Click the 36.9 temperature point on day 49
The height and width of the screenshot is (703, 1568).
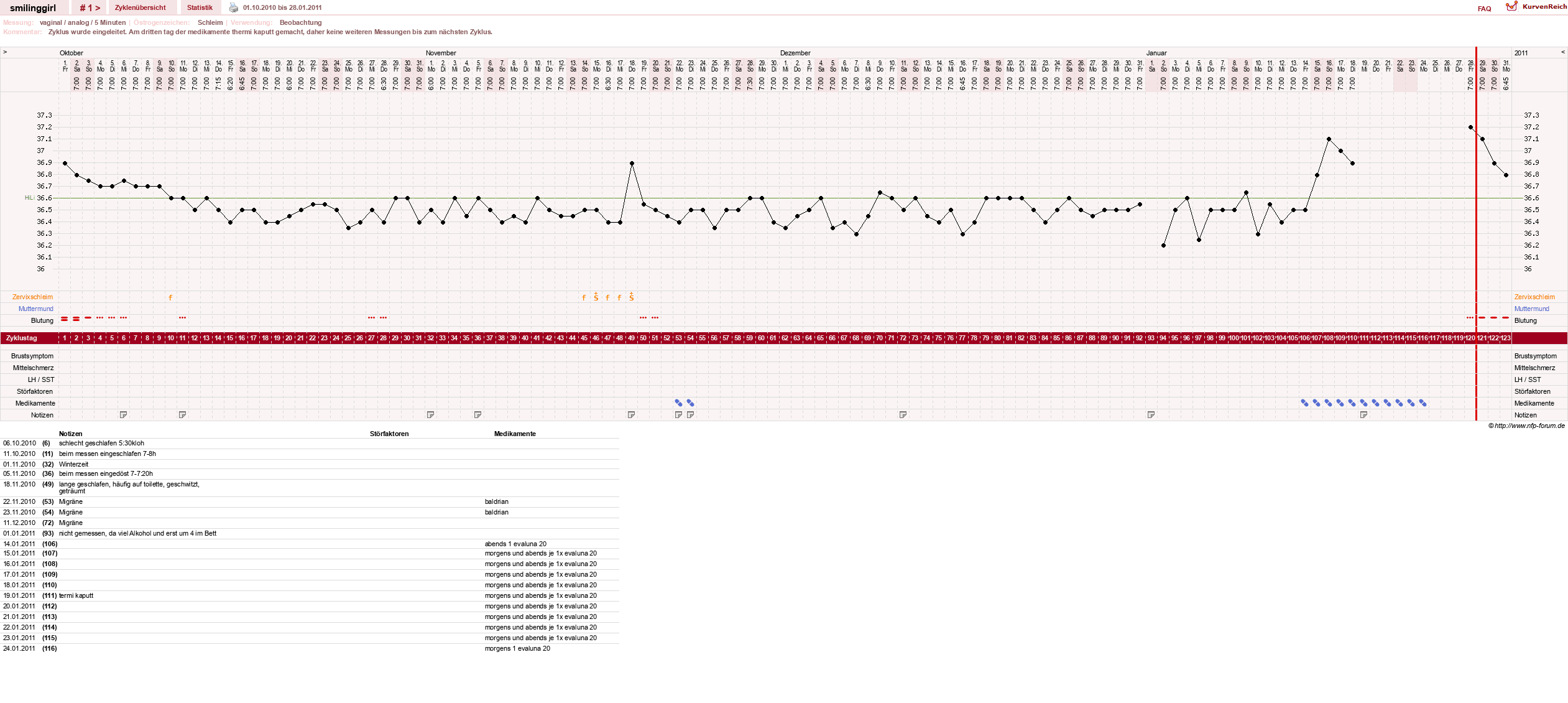pyautogui.click(x=632, y=163)
